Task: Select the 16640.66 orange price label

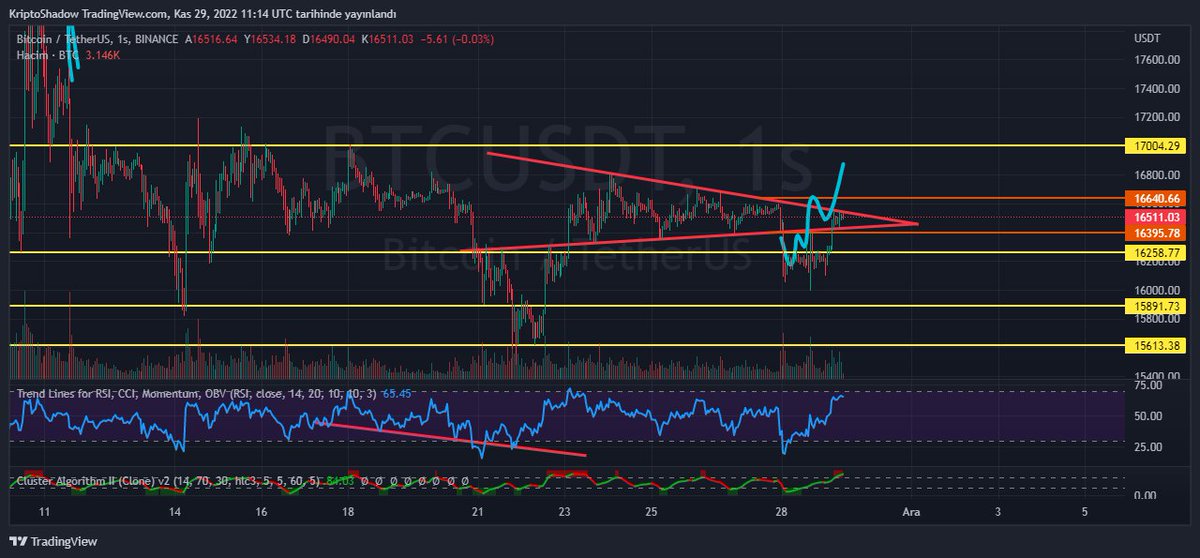Action: point(1153,198)
